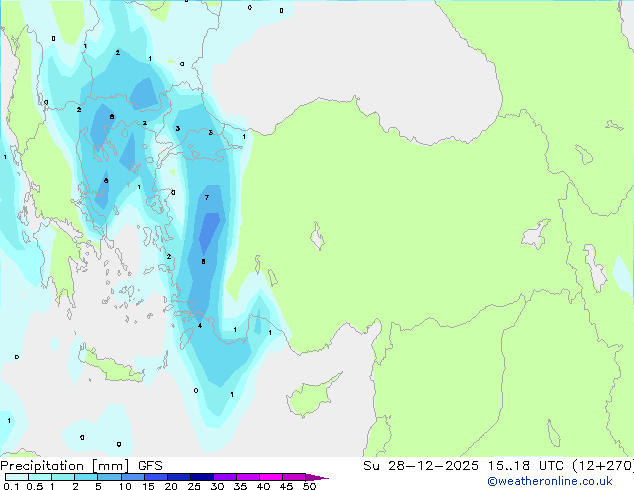Click the 0.1–0.5 mm palest legend swatch
This screenshot has height=490, width=634.
(x=17, y=477)
